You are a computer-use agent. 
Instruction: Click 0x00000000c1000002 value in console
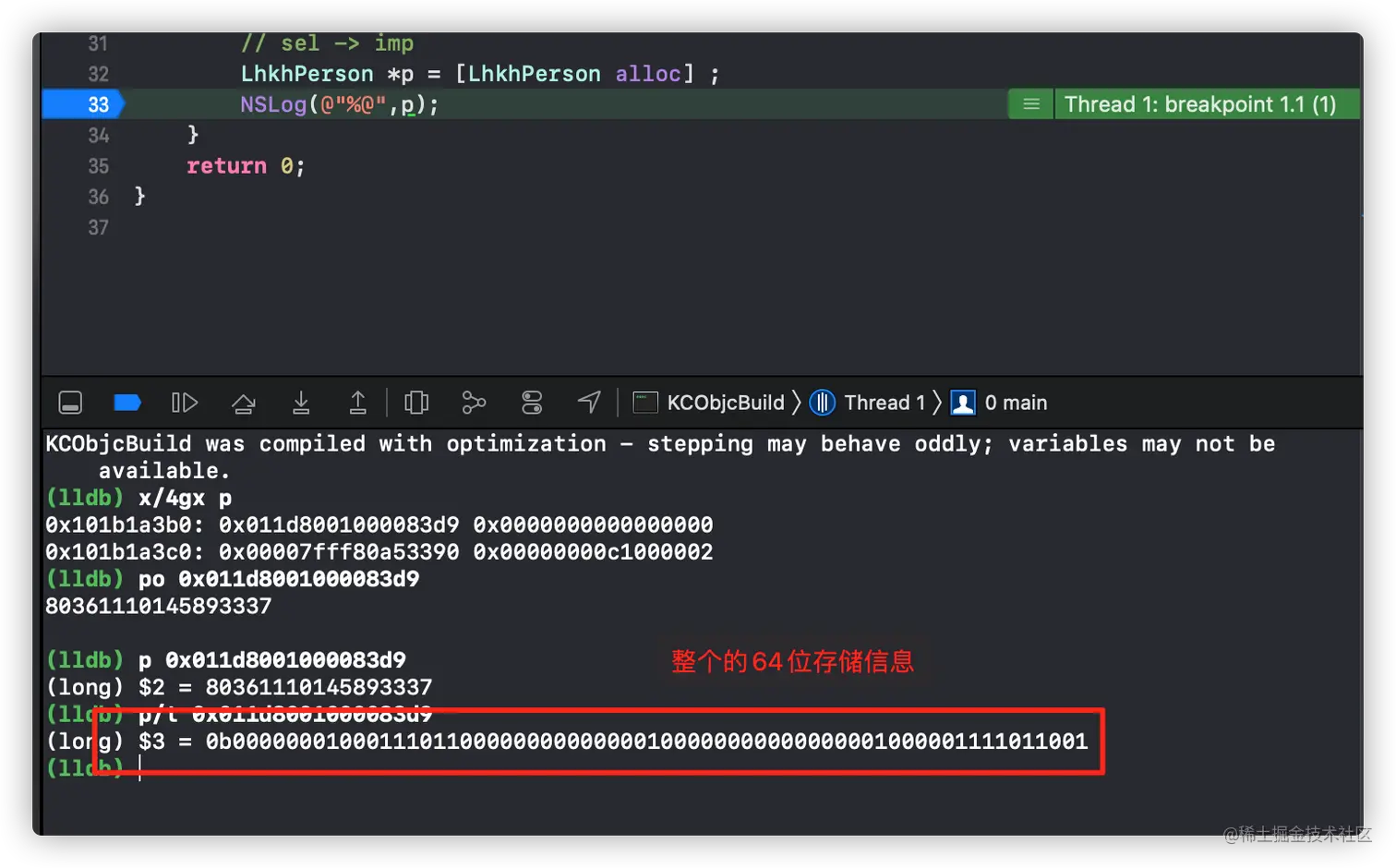(x=593, y=552)
